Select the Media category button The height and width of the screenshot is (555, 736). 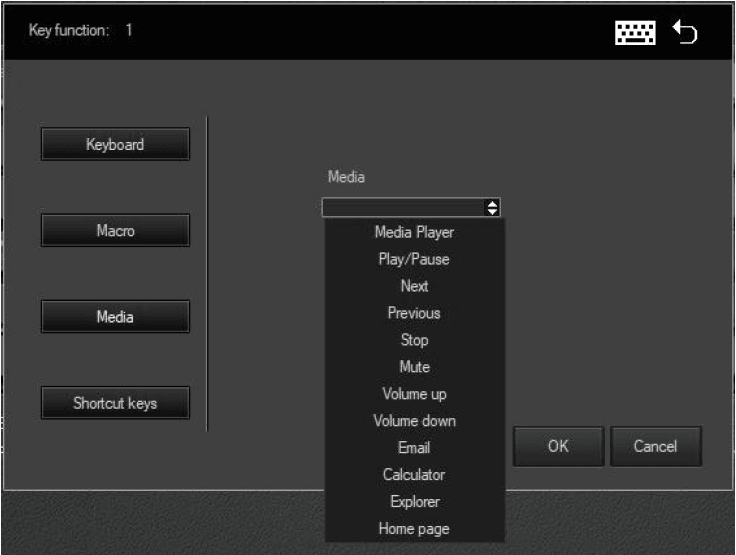coord(115,317)
